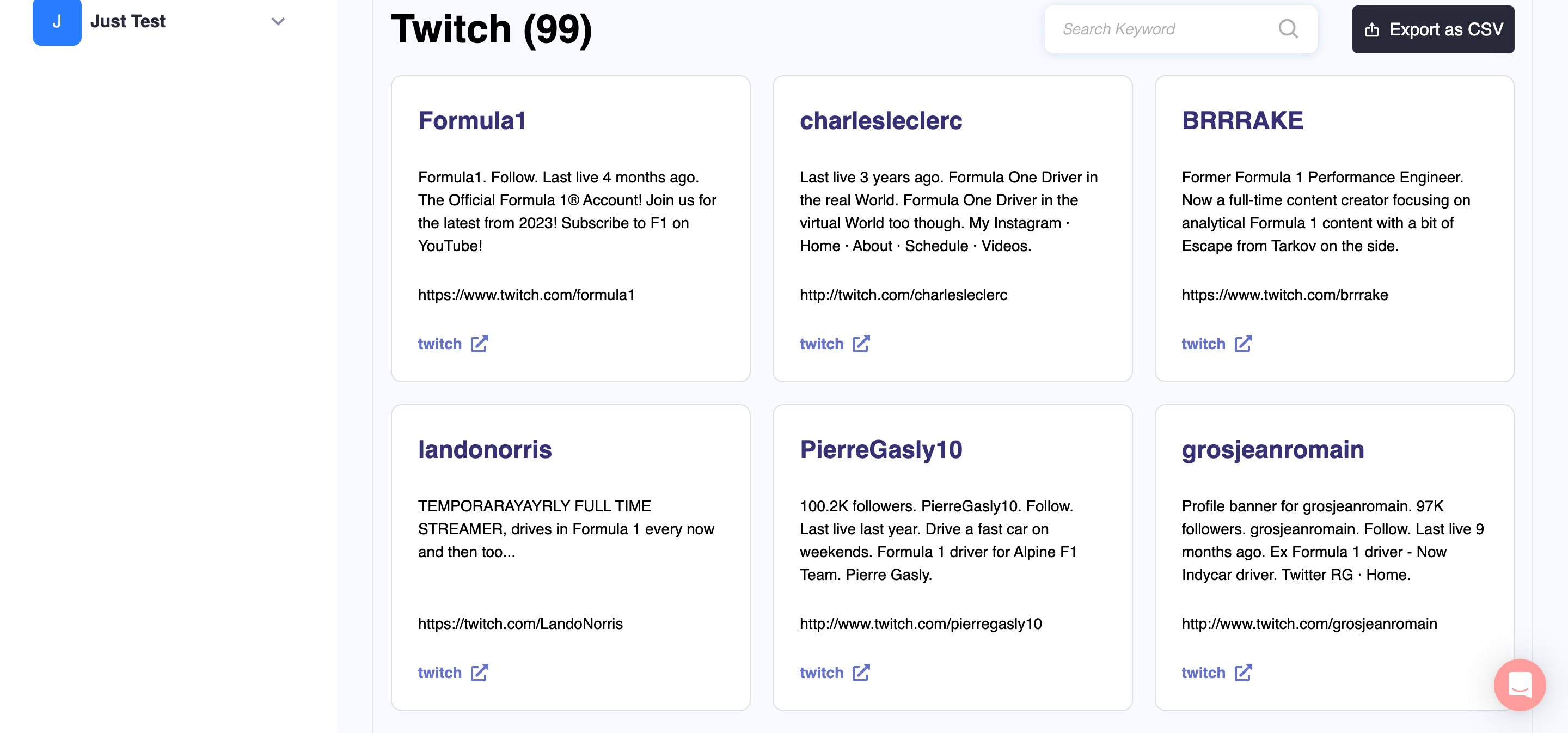This screenshot has height=733, width=1568.
Task: Click Export as CSV button
Action: coord(1433,29)
